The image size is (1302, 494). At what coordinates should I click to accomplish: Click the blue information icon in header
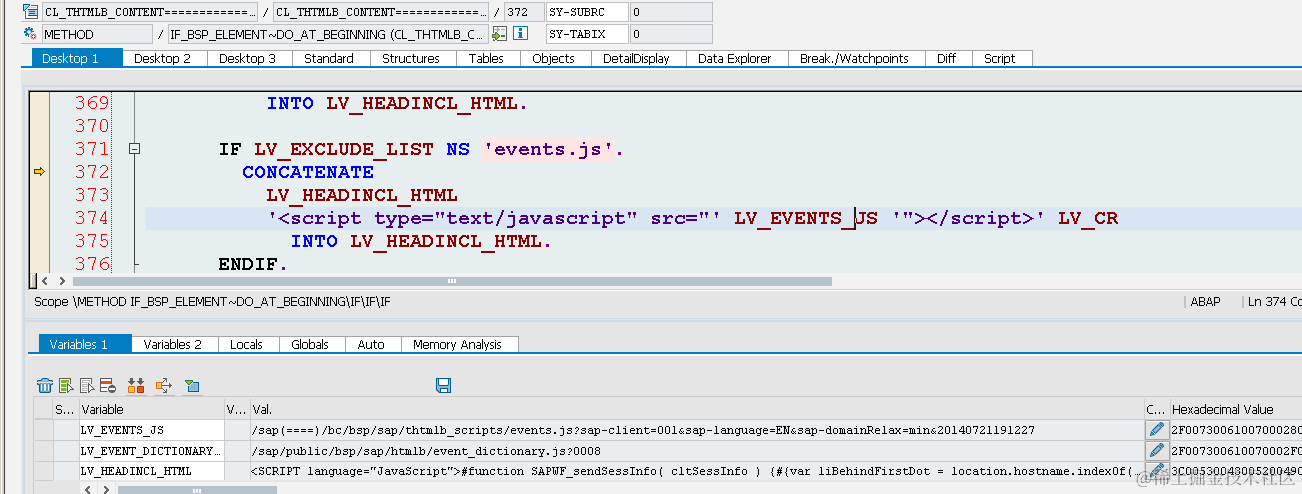tap(520, 34)
